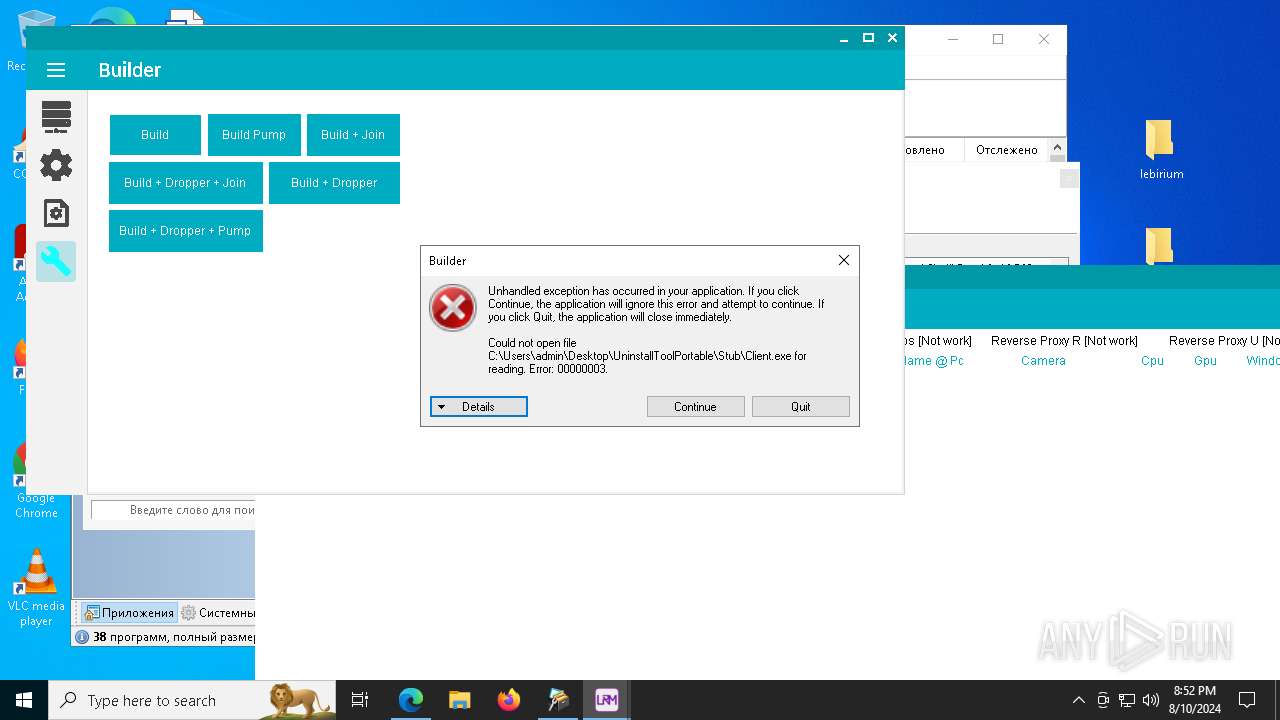Click Continue in the exception dialog
This screenshot has height=720, width=1280.
click(x=695, y=407)
